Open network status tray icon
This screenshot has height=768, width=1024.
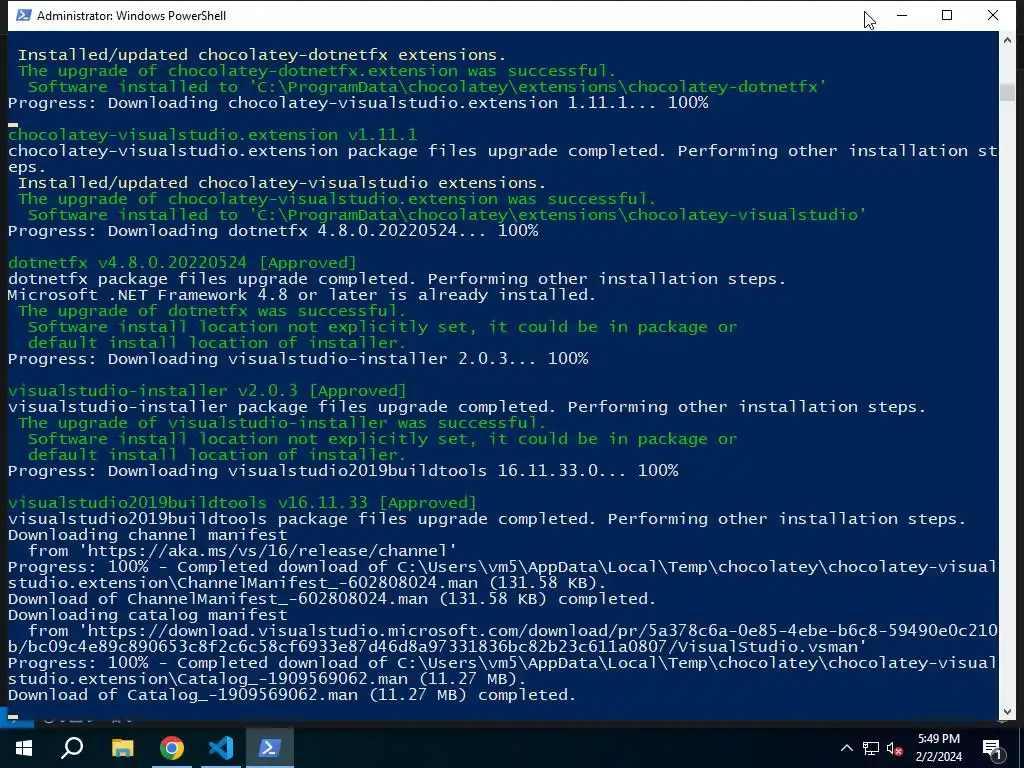[870, 748]
